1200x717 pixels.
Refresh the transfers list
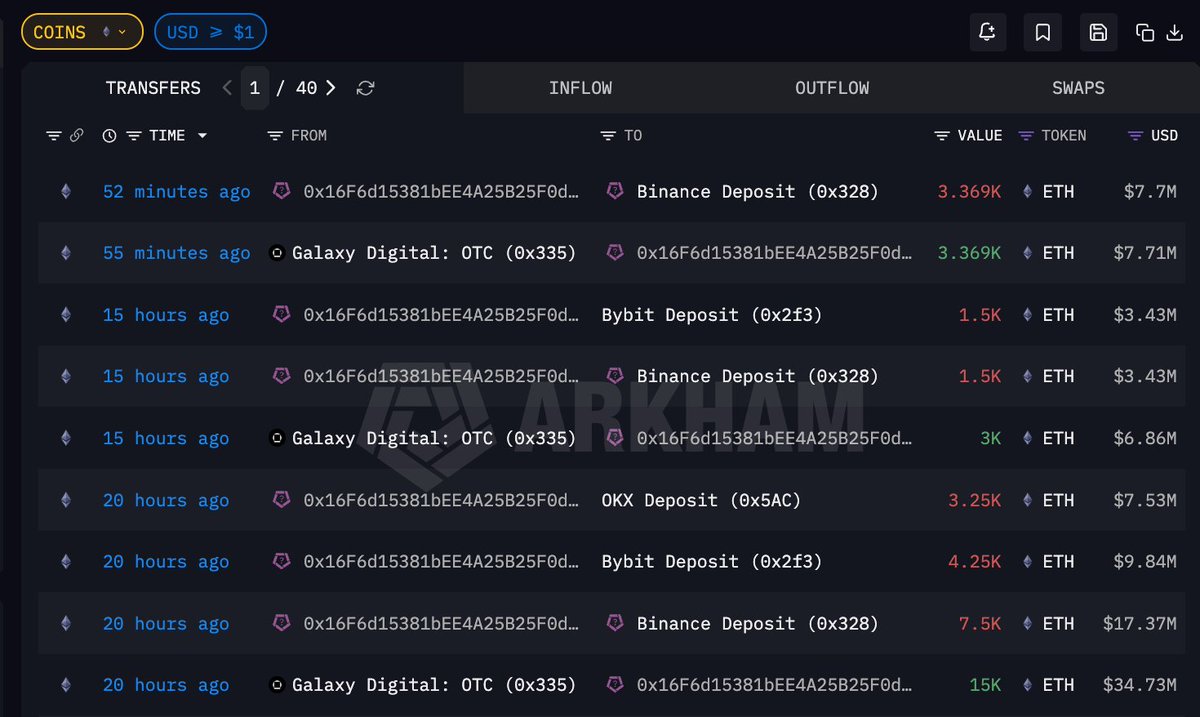(x=366, y=88)
